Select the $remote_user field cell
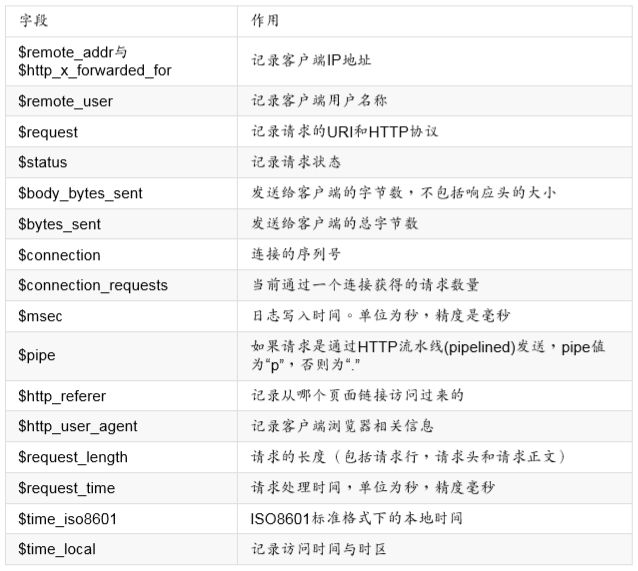 tap(65, 101)
